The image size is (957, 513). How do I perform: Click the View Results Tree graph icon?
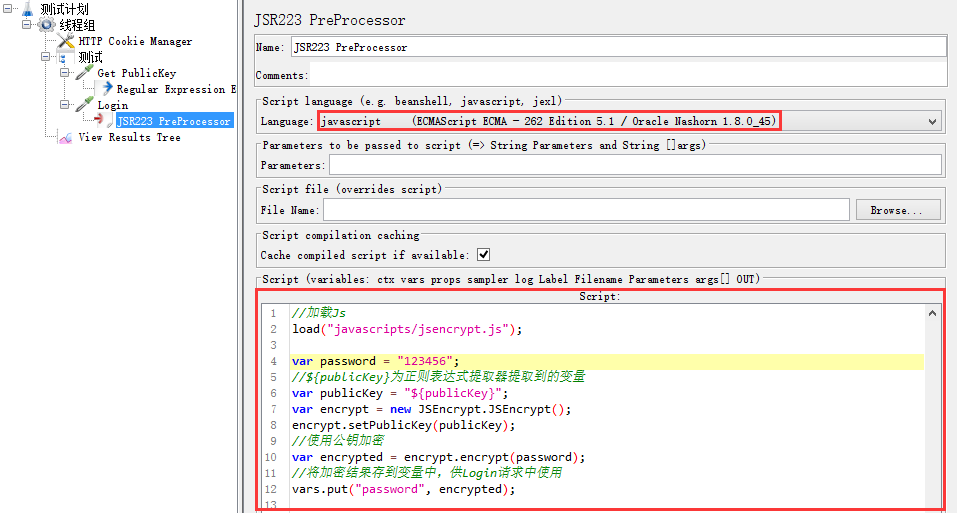point(65,138)
